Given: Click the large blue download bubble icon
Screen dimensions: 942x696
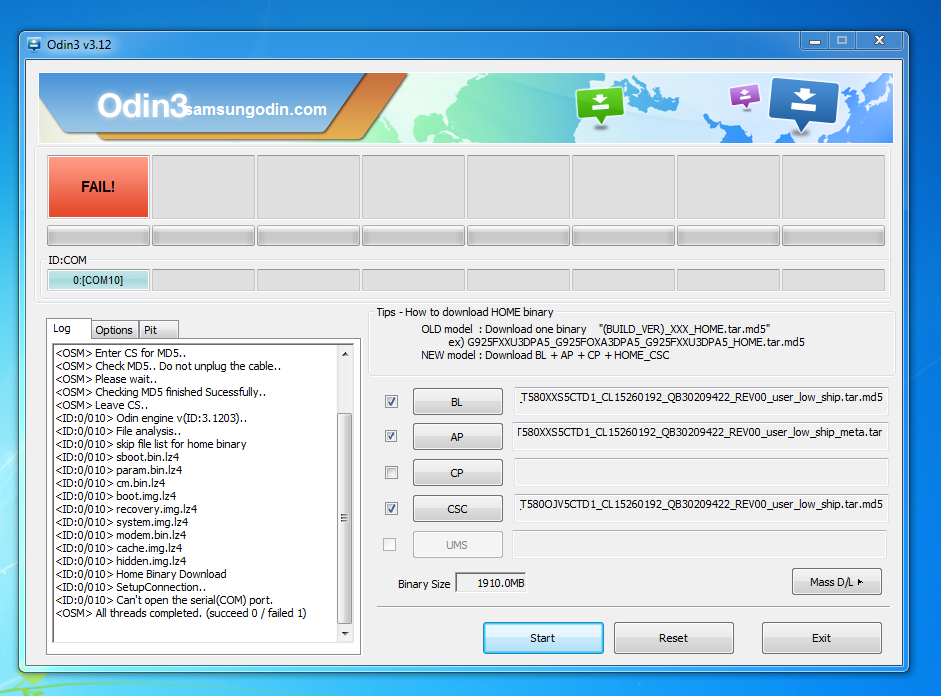Looking at the screenshot, I should [803, 104].
